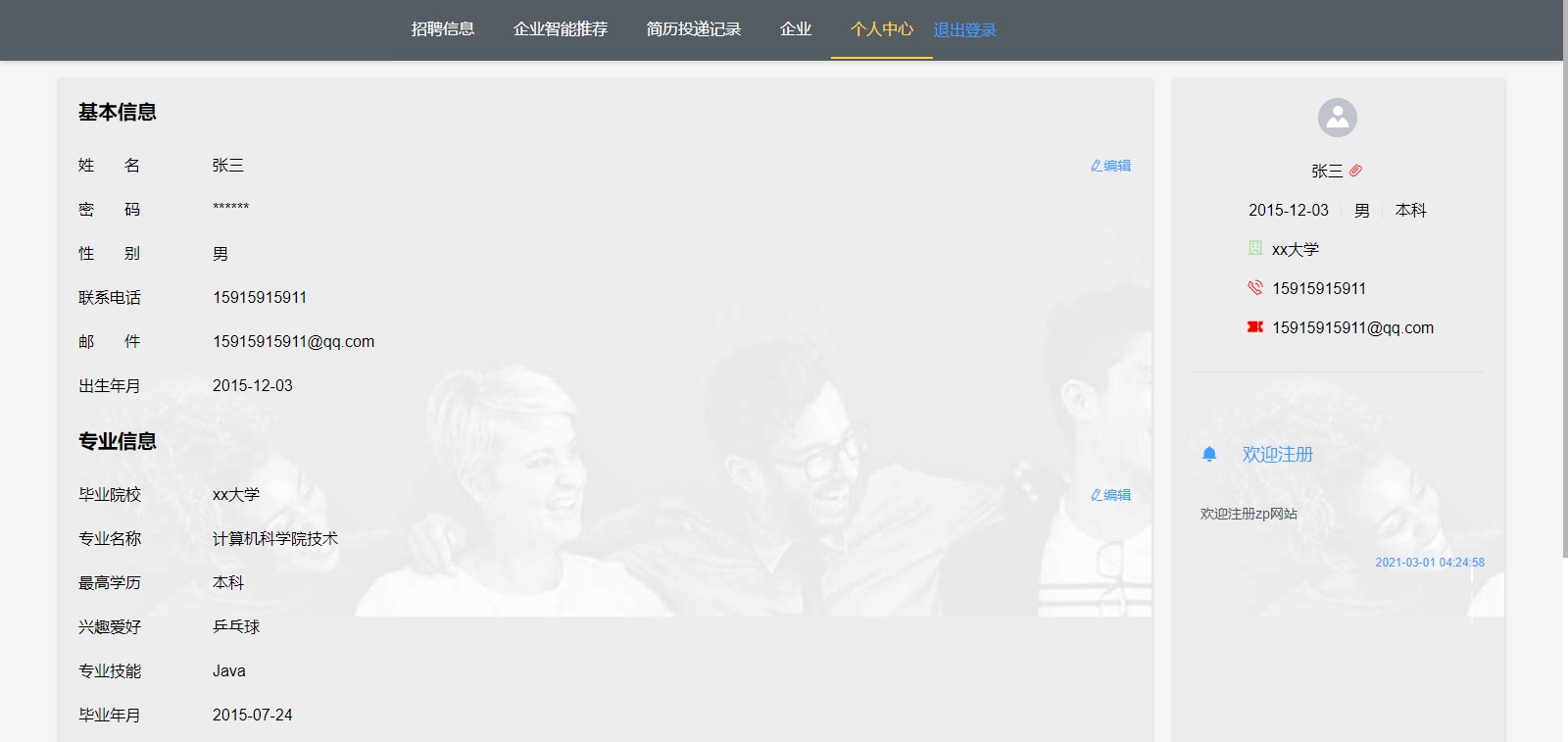
Task: Click the gray user avatar icon
Action: 1338,118
